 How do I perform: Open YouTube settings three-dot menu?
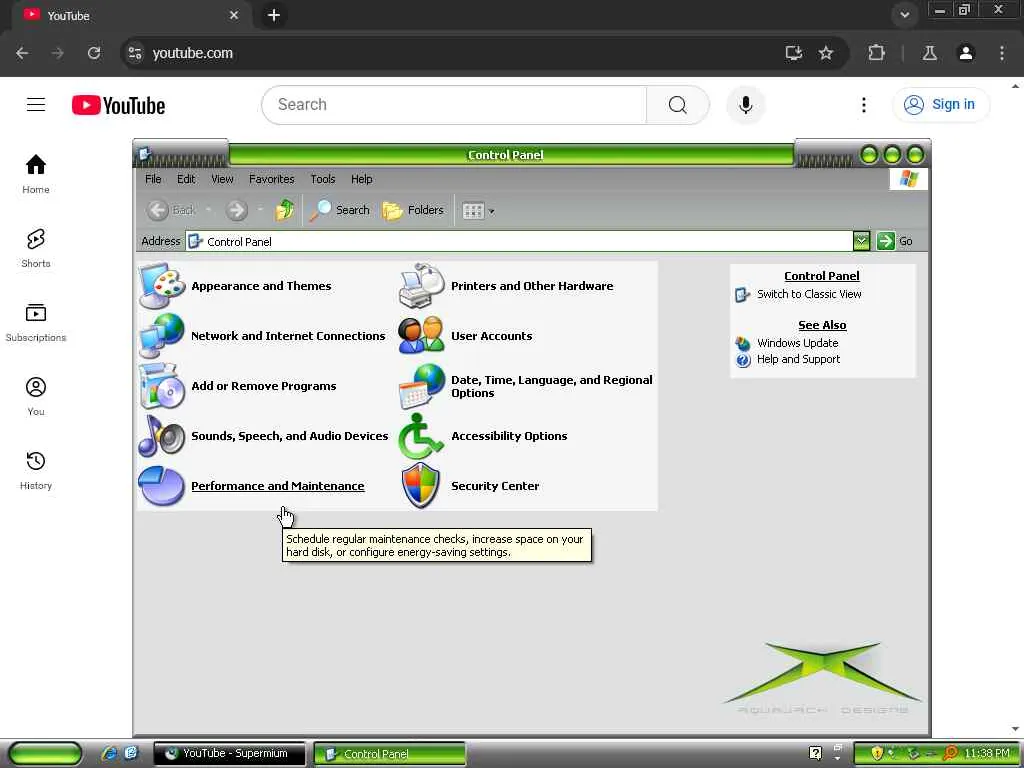coord(863,104)
